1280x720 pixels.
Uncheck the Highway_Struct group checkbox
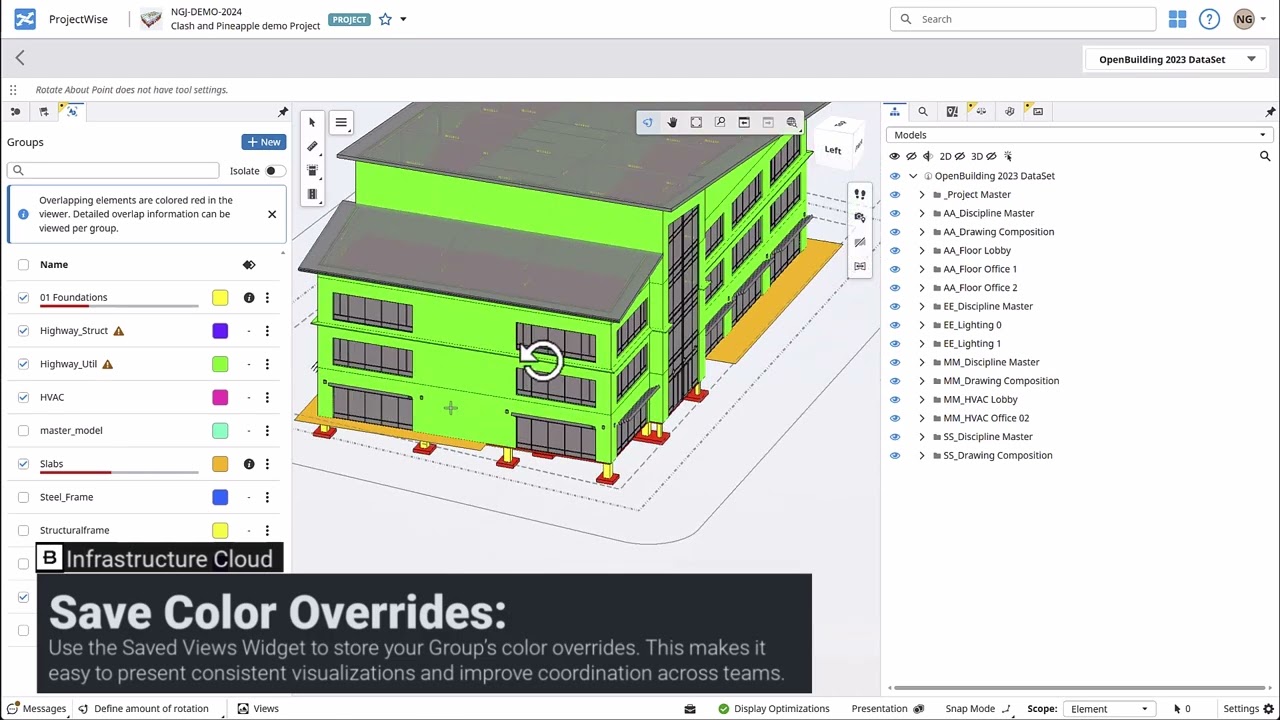23,331
